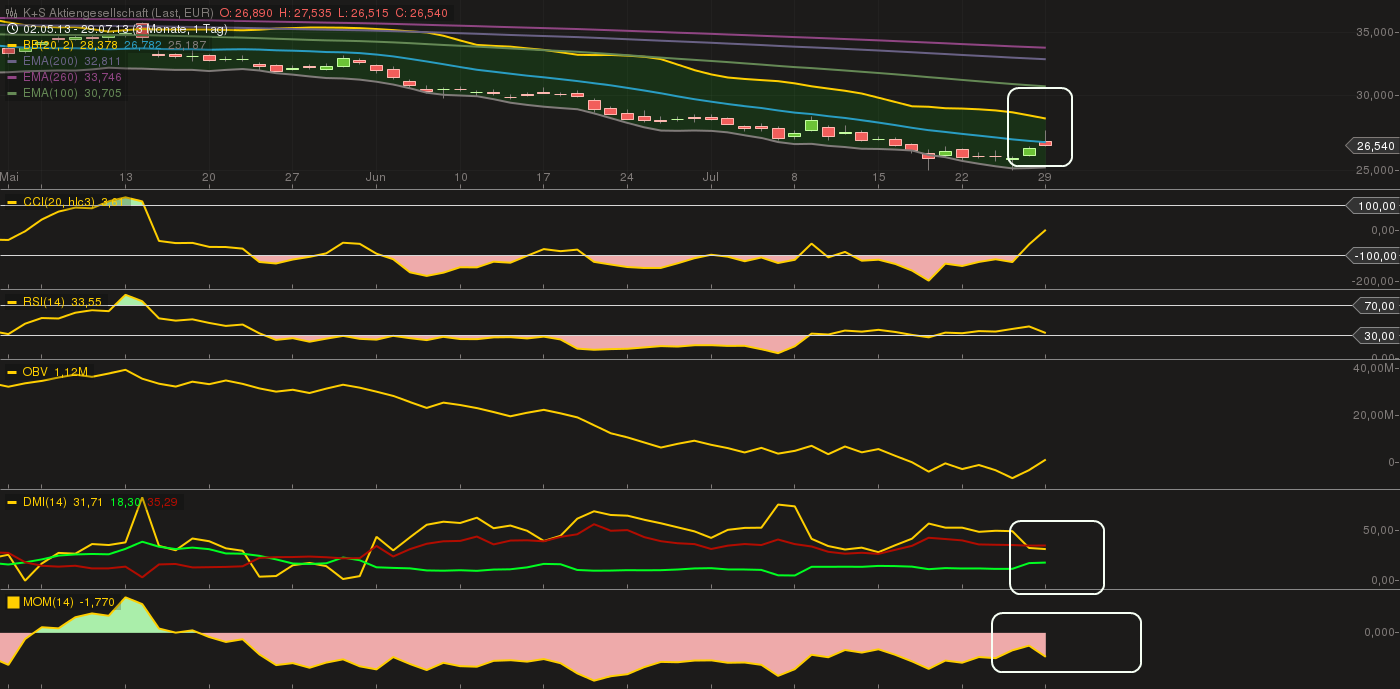Click the Jun label on the date axis
Image resolution: width=1400 pixels, height=689 pixels.
point(376,177)
